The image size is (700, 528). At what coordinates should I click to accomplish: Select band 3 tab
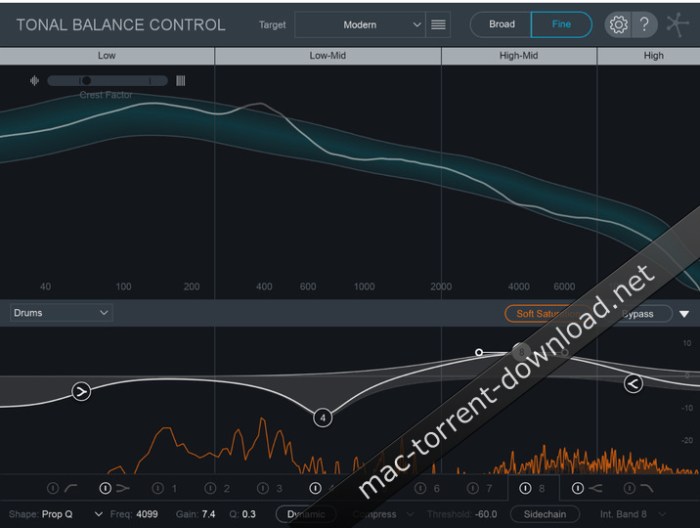pos(279,489)
